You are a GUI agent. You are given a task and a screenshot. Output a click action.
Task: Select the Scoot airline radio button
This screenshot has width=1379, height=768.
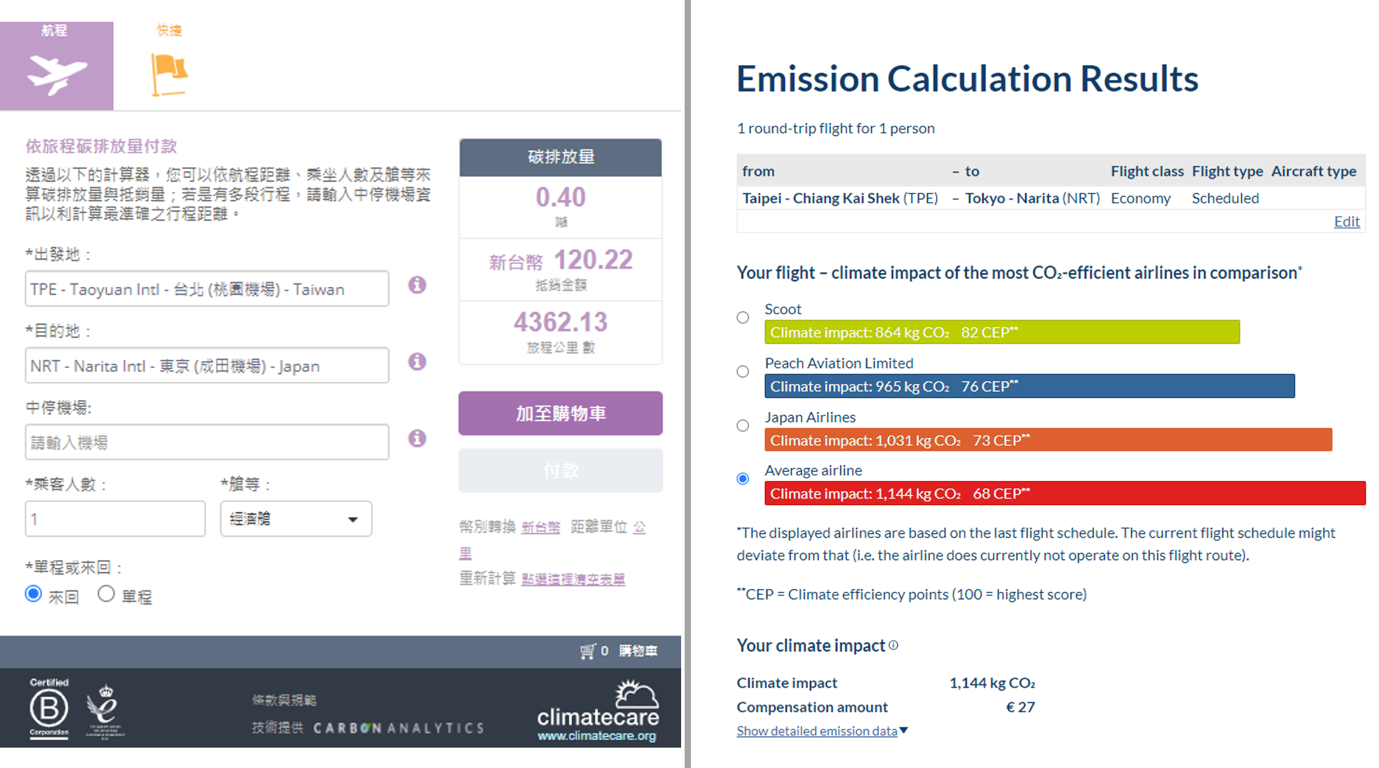point(742,318)
